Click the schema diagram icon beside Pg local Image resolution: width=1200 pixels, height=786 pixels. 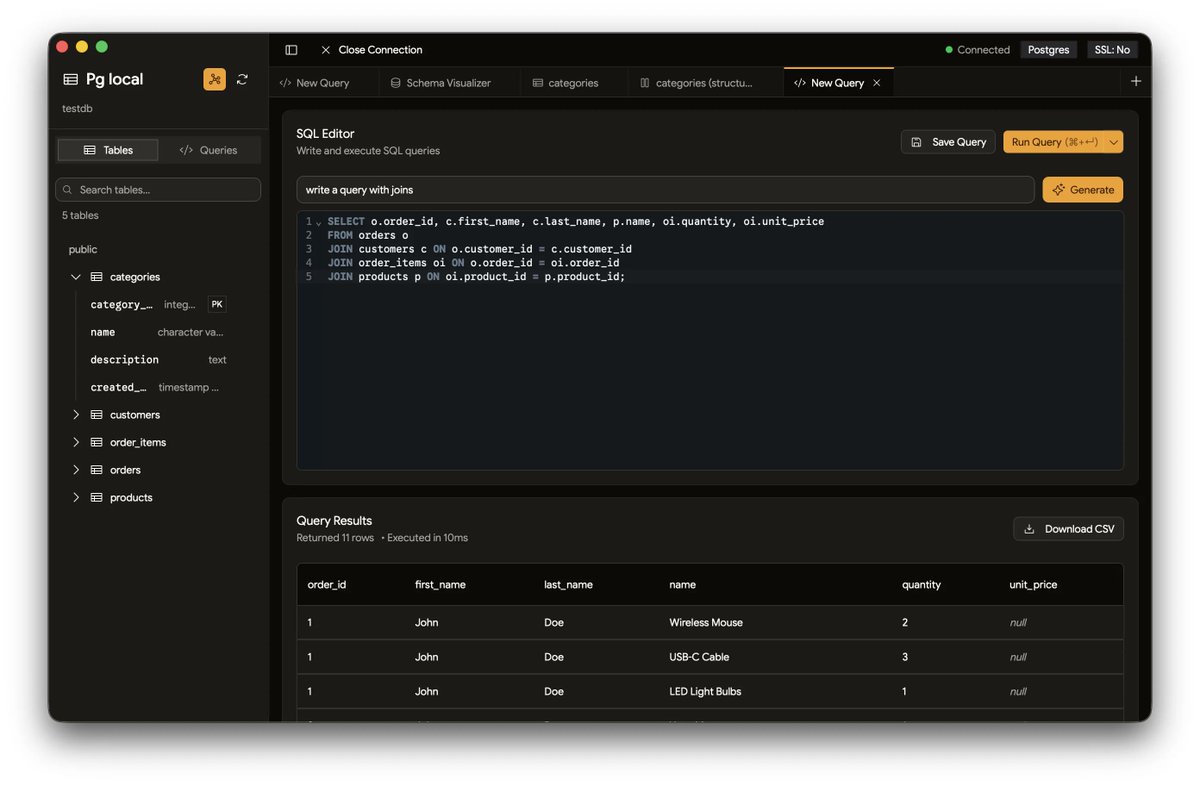tap(214, 79)
